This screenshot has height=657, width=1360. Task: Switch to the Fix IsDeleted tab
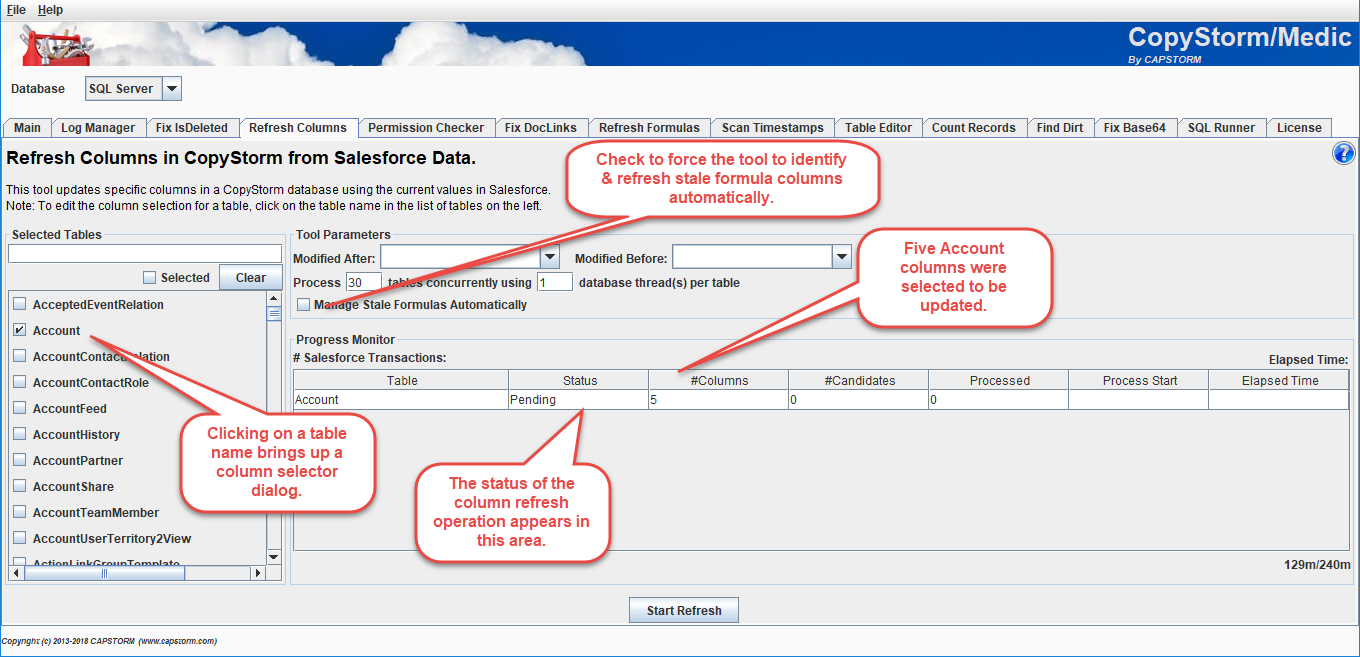[192, 128]
